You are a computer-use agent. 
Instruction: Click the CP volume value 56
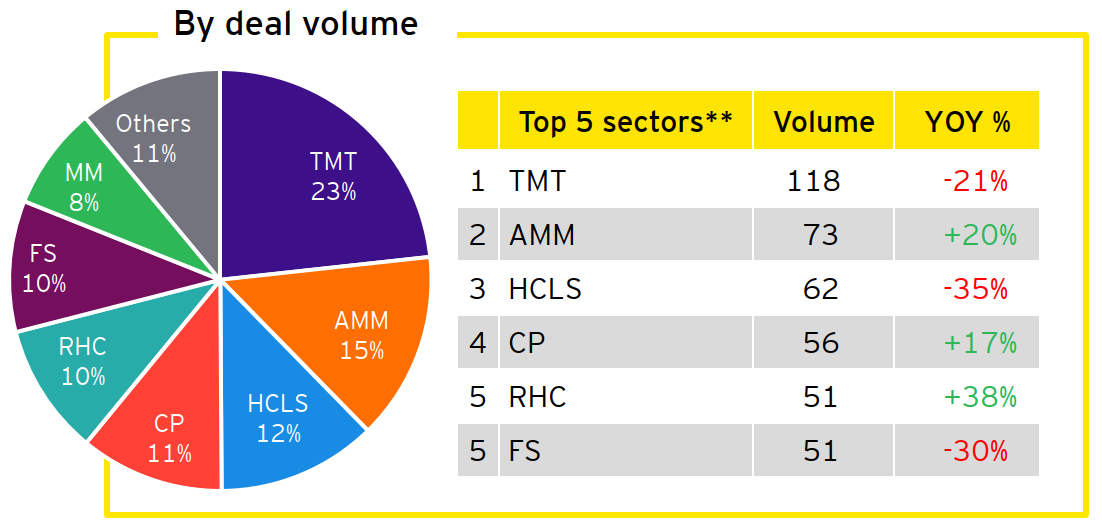(x=820, y=343)
